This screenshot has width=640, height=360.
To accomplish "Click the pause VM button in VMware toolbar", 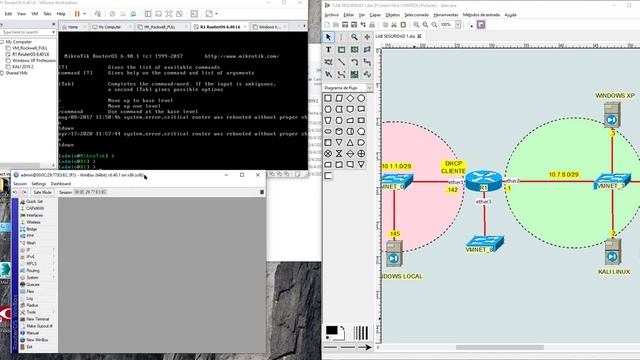I will pyautogui.click(x=77, y=14).
